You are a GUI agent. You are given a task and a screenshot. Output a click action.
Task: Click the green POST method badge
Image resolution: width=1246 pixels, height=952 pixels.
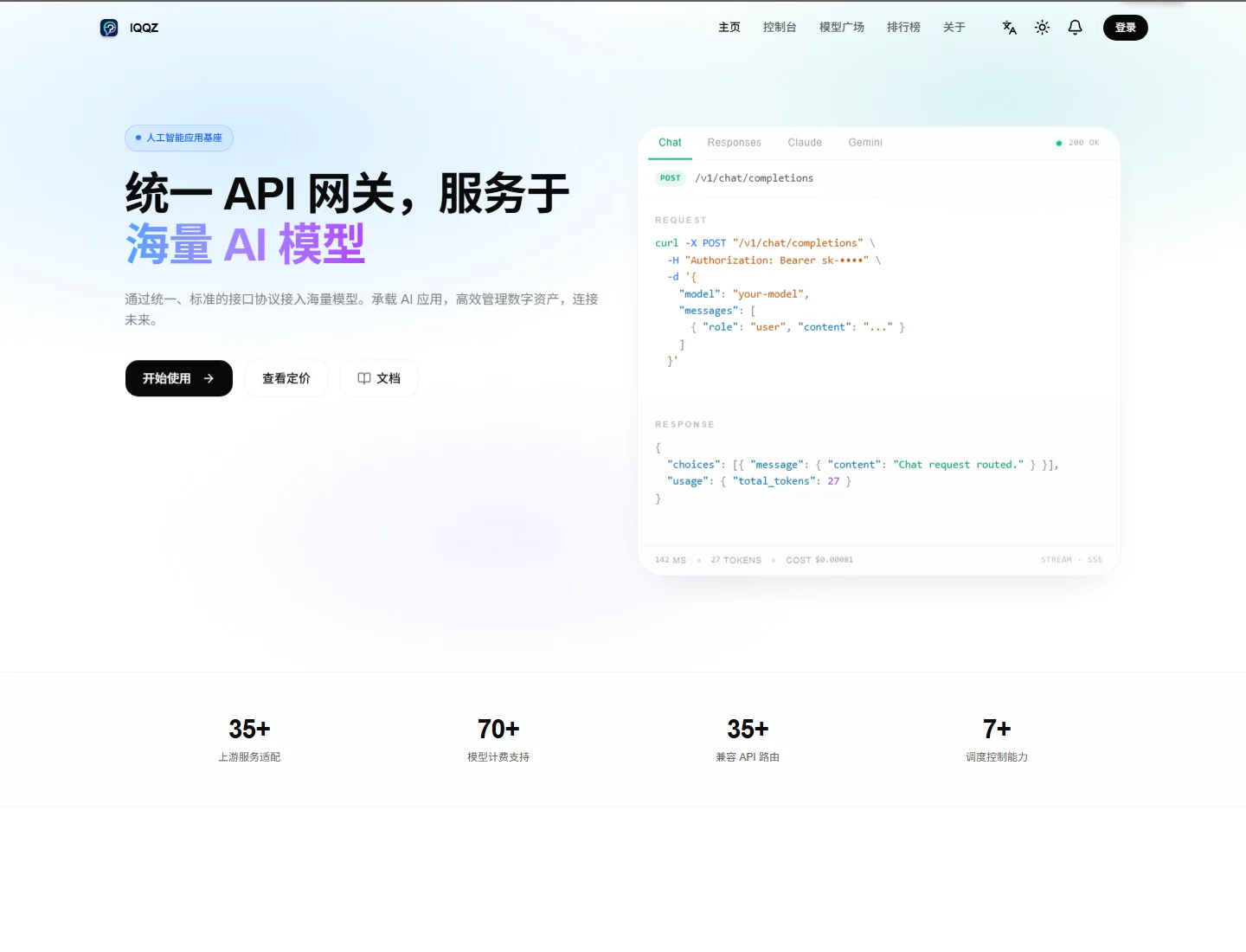click(x=671, y=178)
